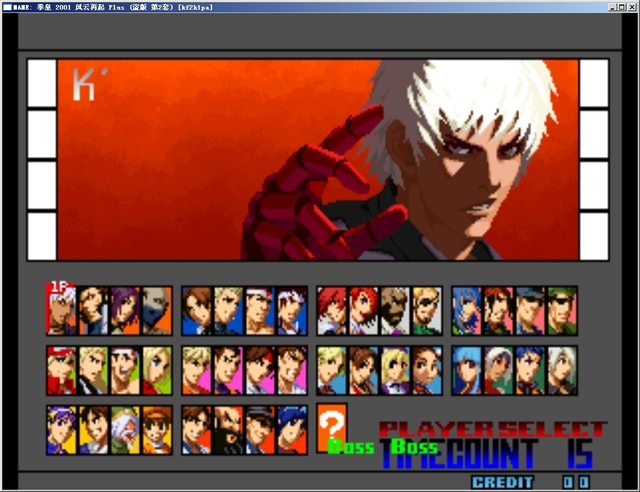Click the MAME window title bar

coord(320,7)
